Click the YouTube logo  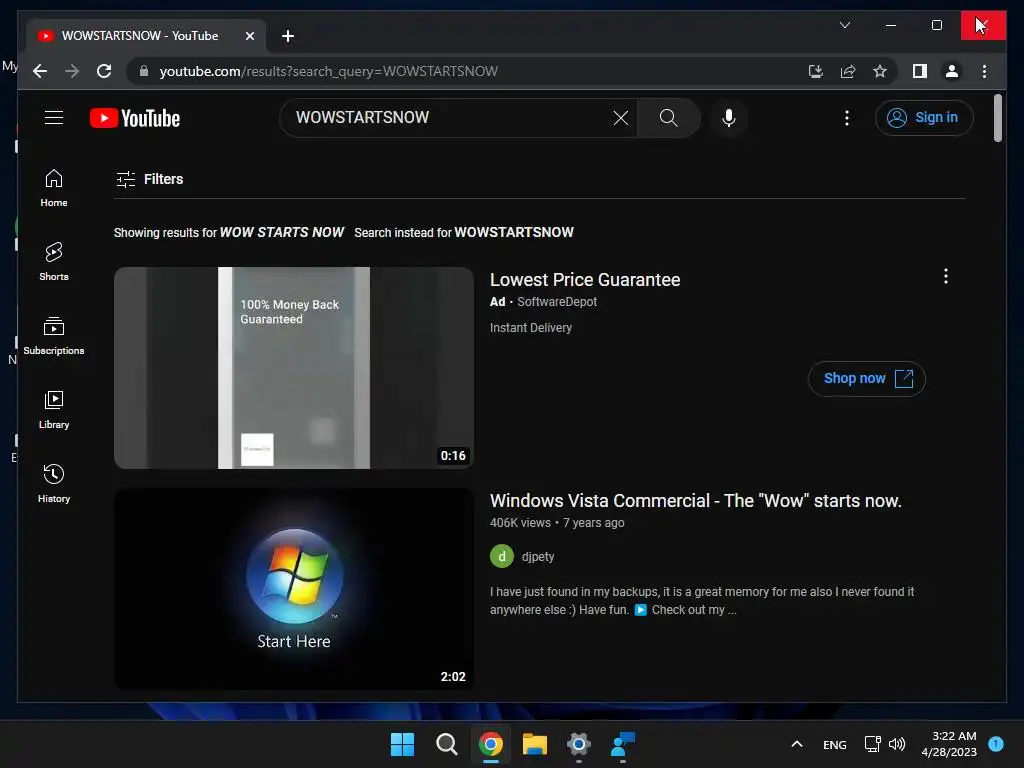click(135, 118)
